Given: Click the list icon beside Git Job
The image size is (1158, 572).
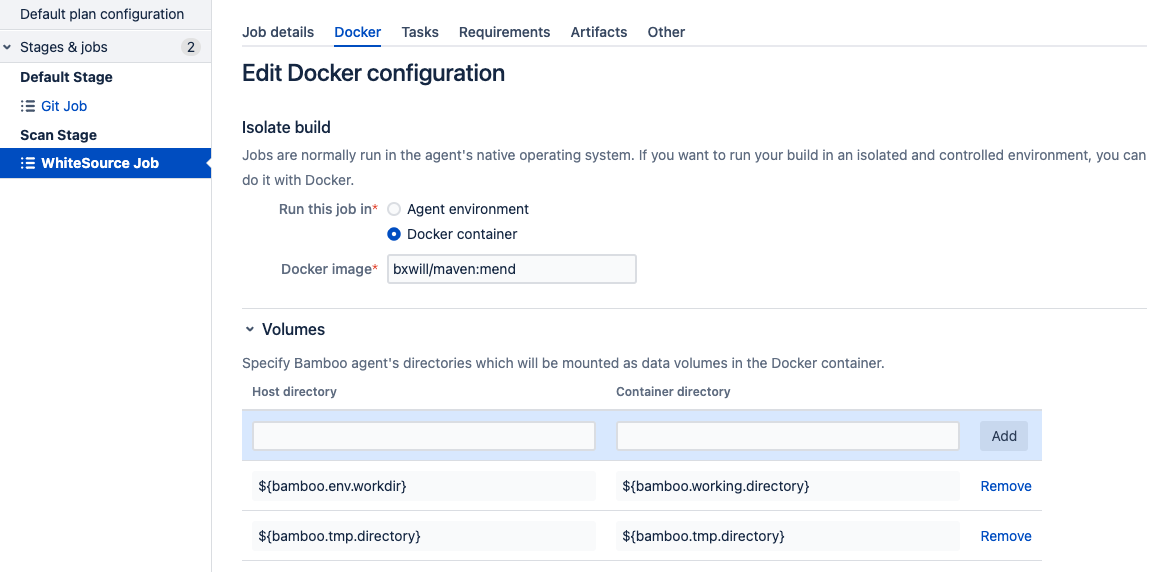Looking at the screenshot, I should click(27, 106).
